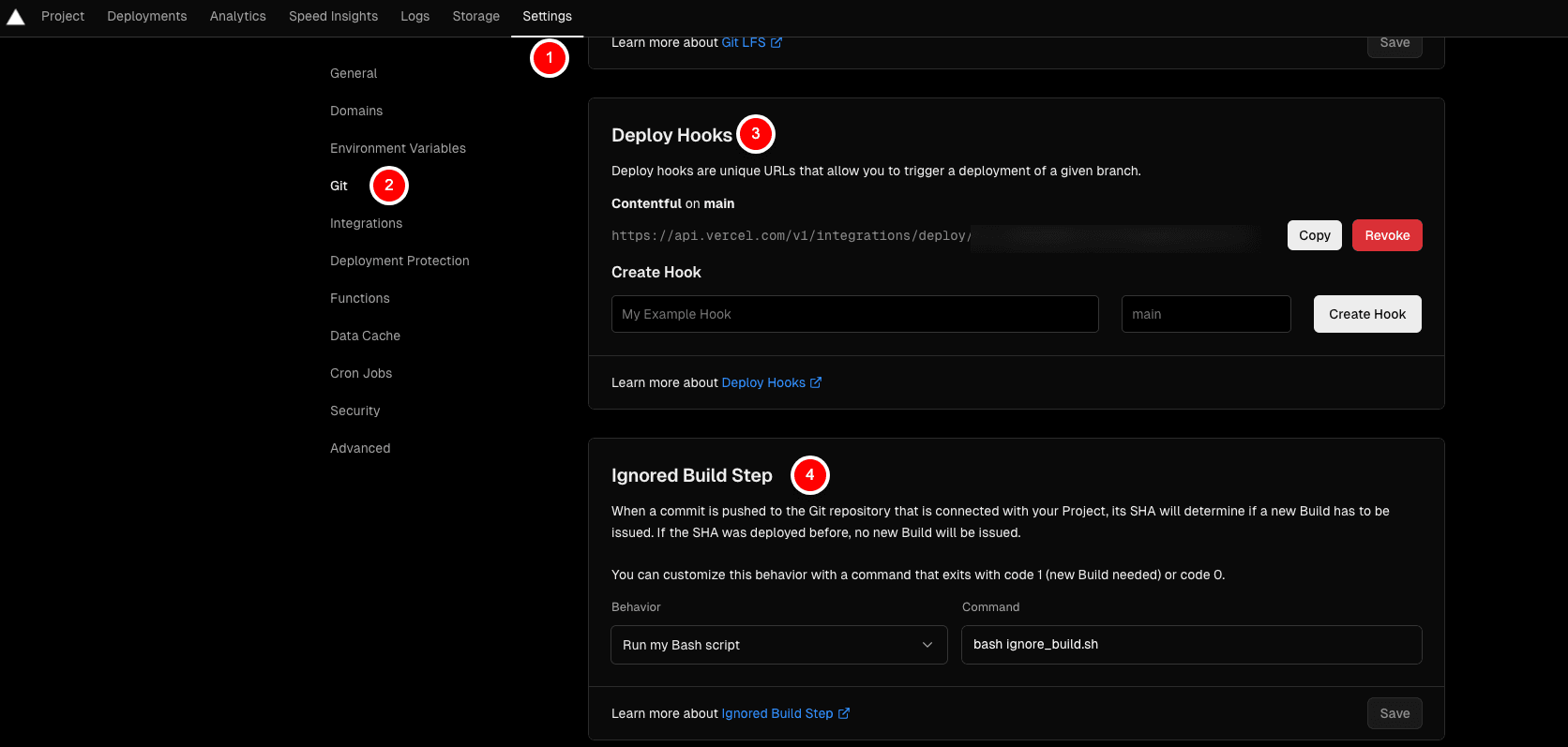
Task: Revoke the Contentful deploy hook
Action: coord(1386,235)
